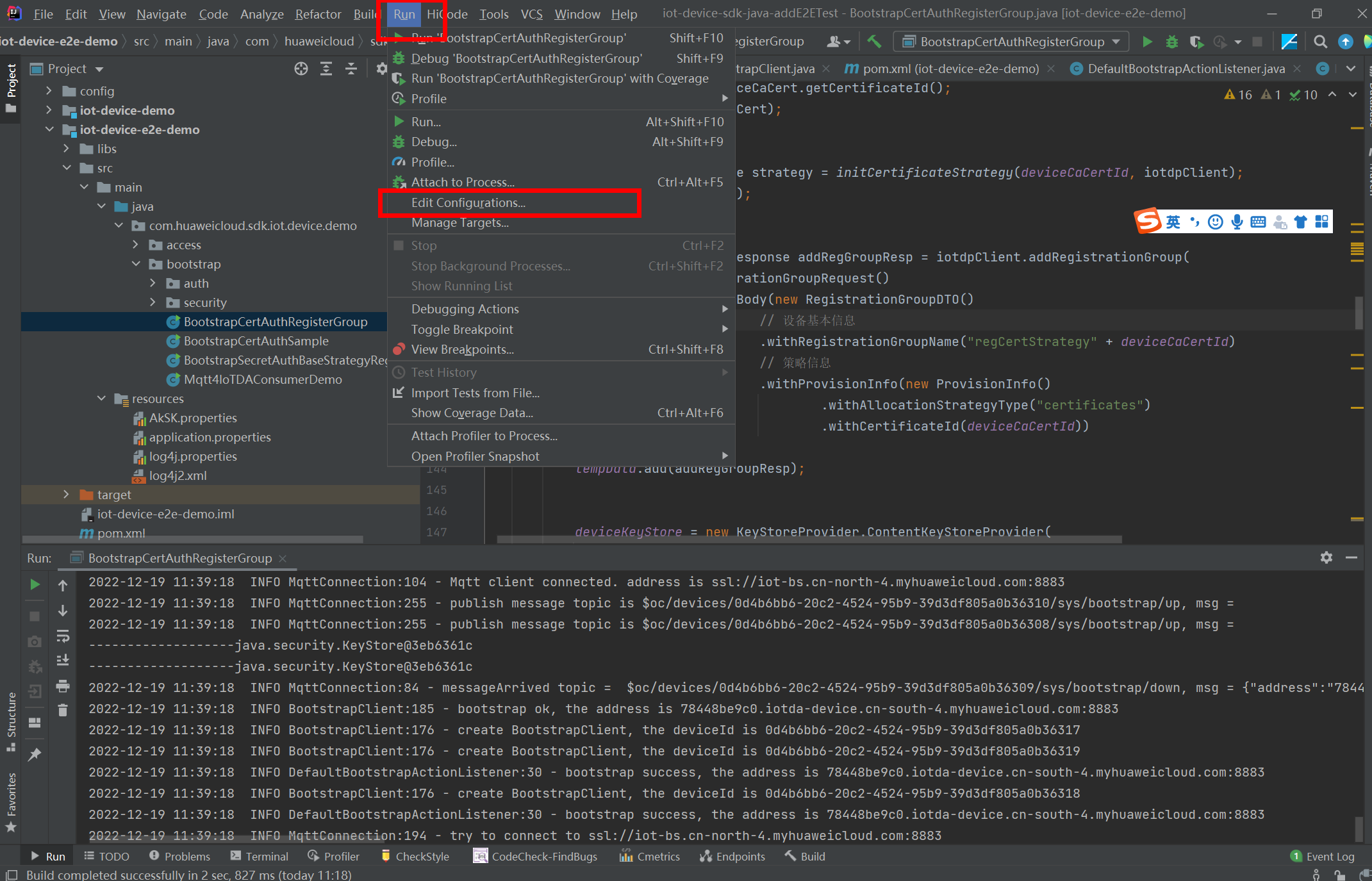Image resolution: width=1372 pixels, height=881 pixels.
Task: Collapse the iot-device-e2e-demo module
Action: [x=49, y=129]
